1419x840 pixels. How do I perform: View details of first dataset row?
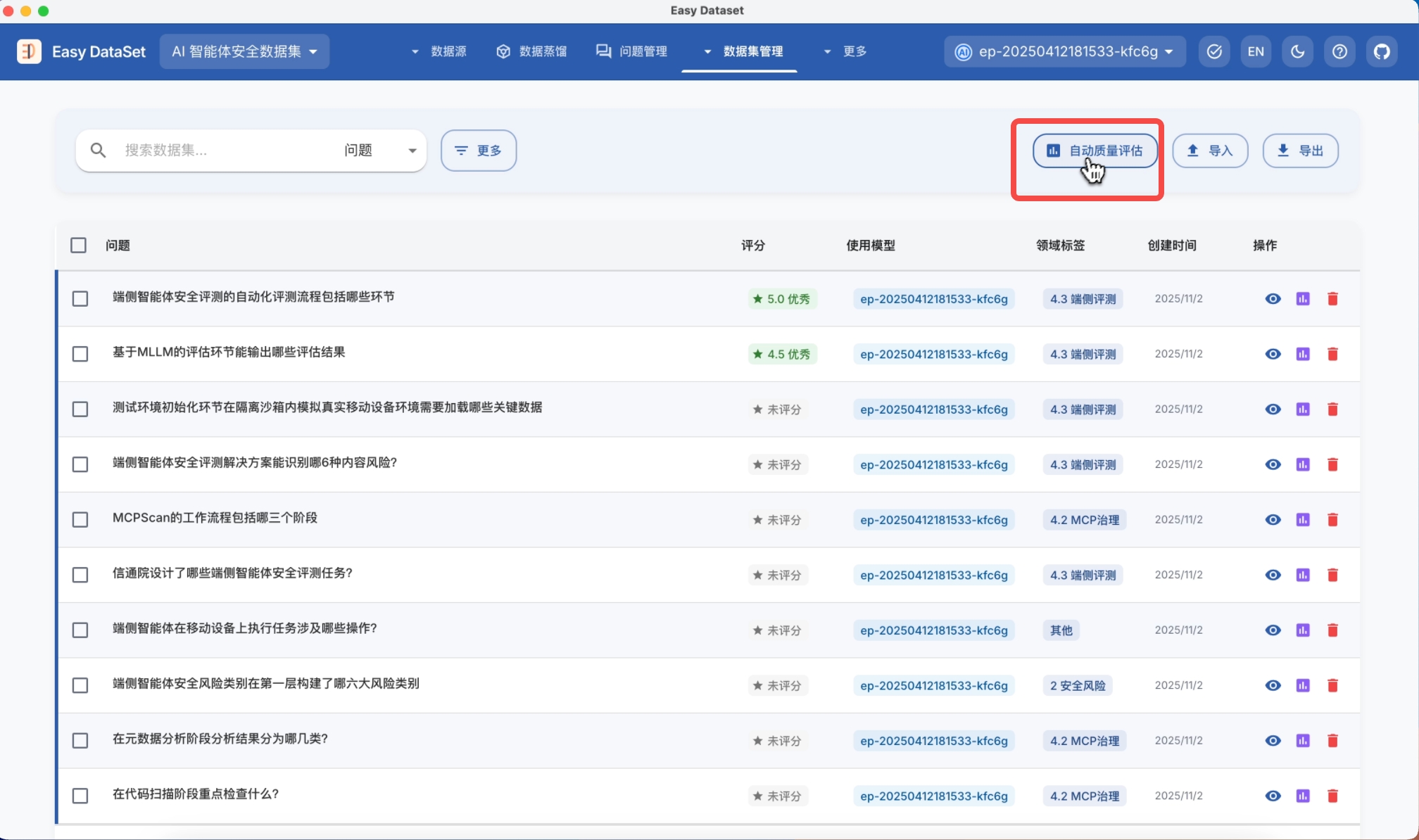[x=1273, y=299]
